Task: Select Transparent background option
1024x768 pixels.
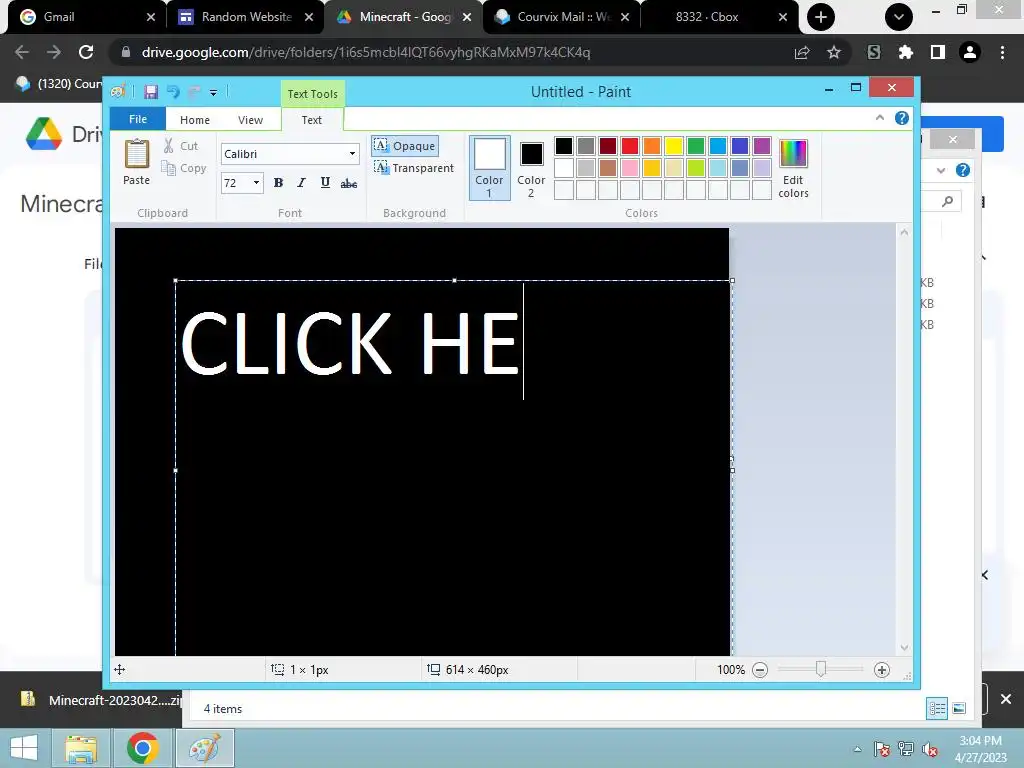Action: (413, 168)
